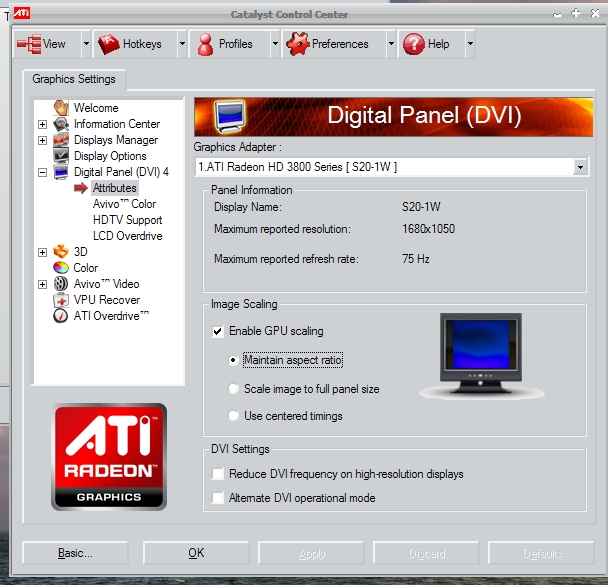Click the S20-1W display name value
608x585 pixels.
pos(421,207)
